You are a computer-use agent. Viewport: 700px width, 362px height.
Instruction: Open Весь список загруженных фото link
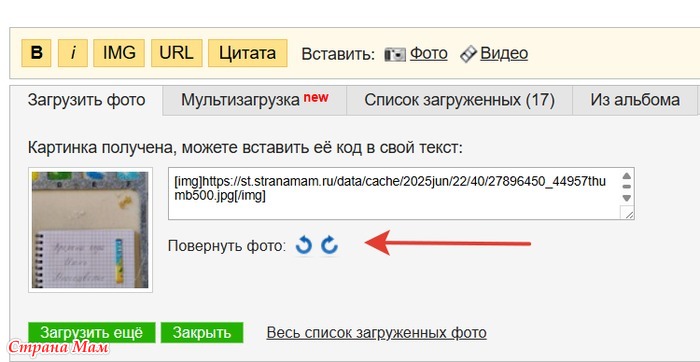tap(376, 333)
